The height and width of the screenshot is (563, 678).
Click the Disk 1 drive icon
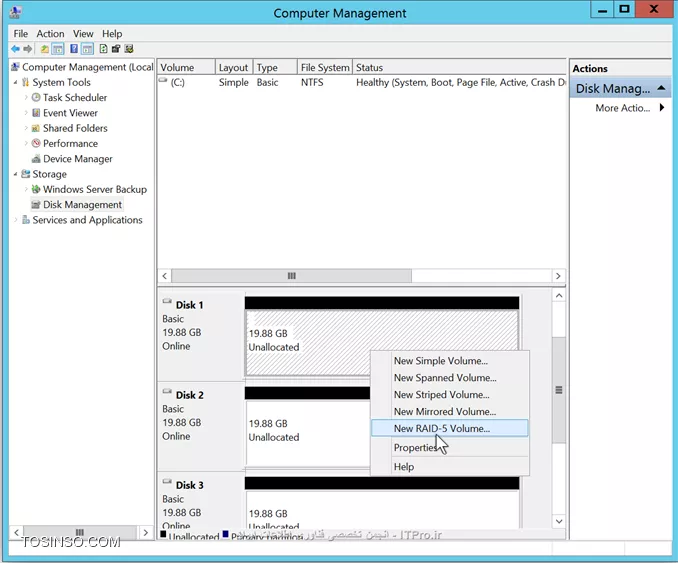coord(167,301)
